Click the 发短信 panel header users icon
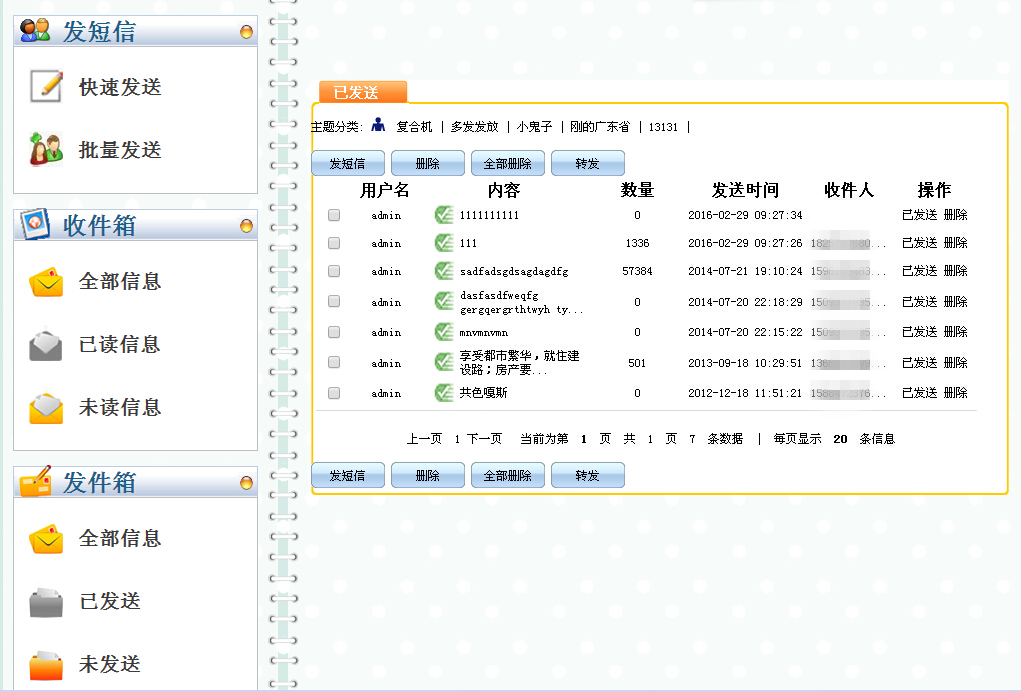The width and height of the screenshot is (1021, 692). (x=35, y=31)
